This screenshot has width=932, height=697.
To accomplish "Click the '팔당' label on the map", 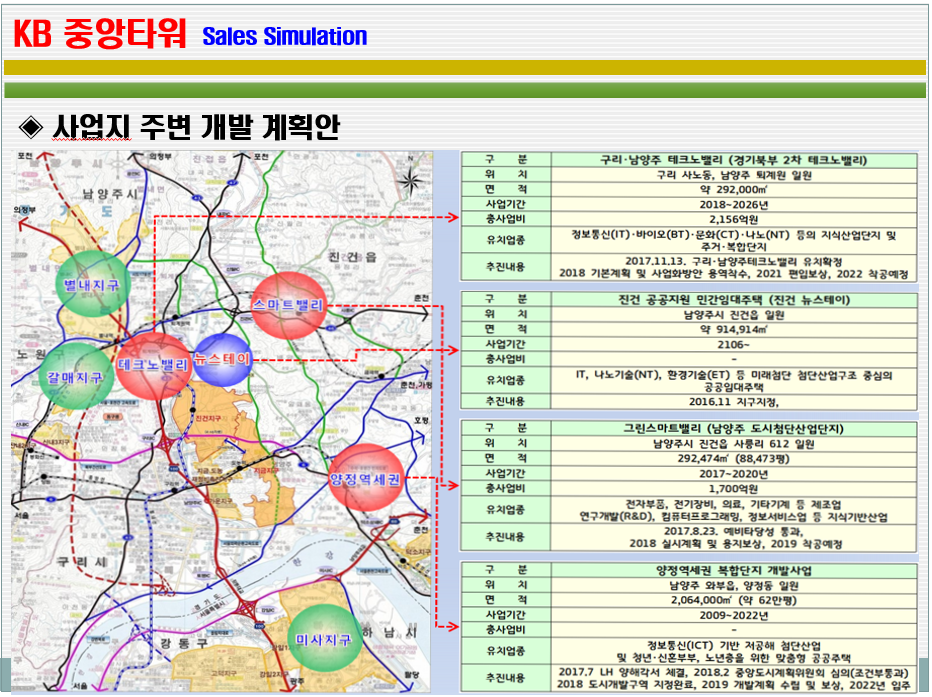I will point(411,674).
